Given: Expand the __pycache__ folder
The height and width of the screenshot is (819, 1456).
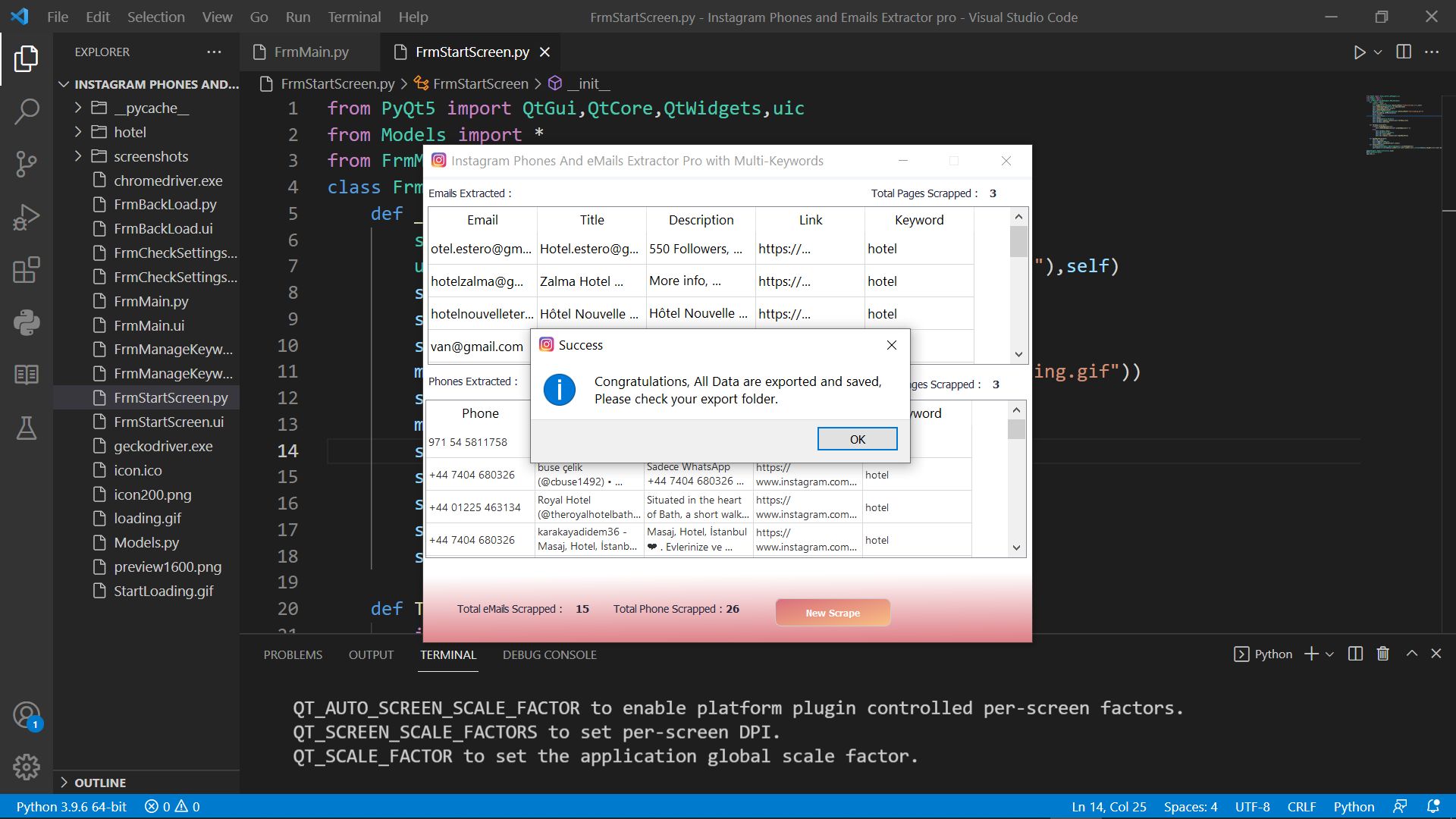Looking at the screenshot, I should (78, 108).
